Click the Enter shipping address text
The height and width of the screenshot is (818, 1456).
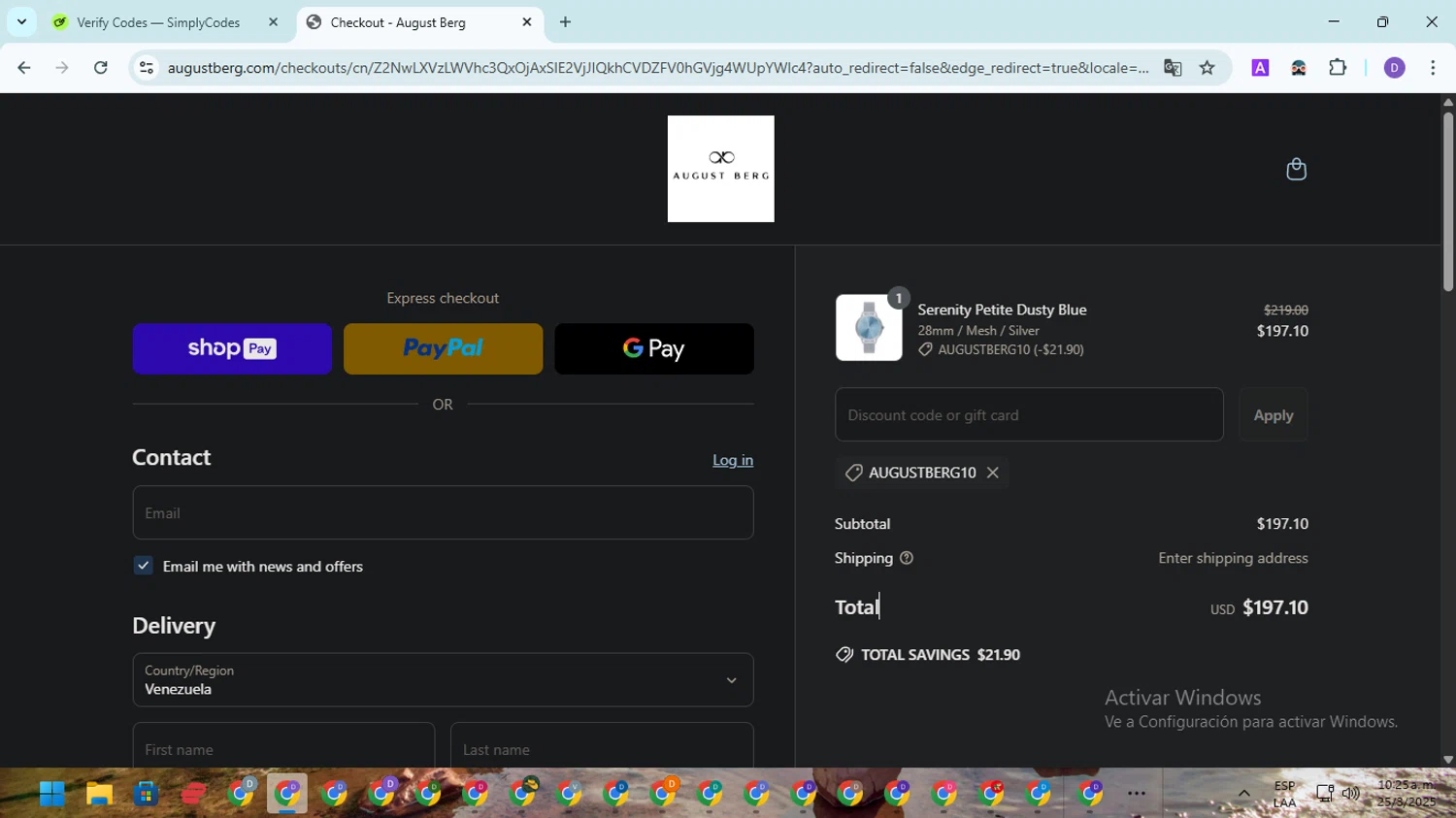click(x=1233, y=558)
